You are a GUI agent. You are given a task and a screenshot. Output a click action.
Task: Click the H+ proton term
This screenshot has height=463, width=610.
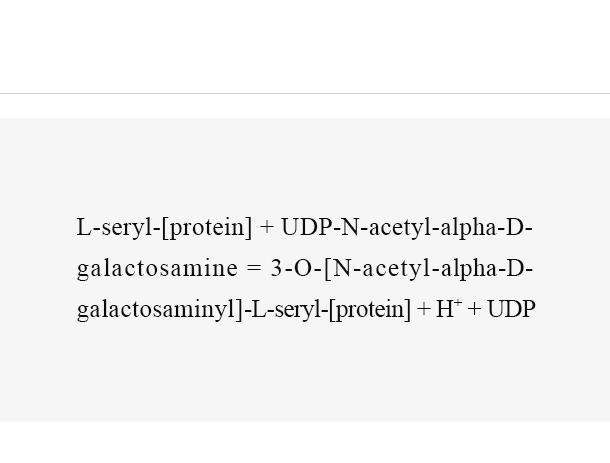[449, 309]
